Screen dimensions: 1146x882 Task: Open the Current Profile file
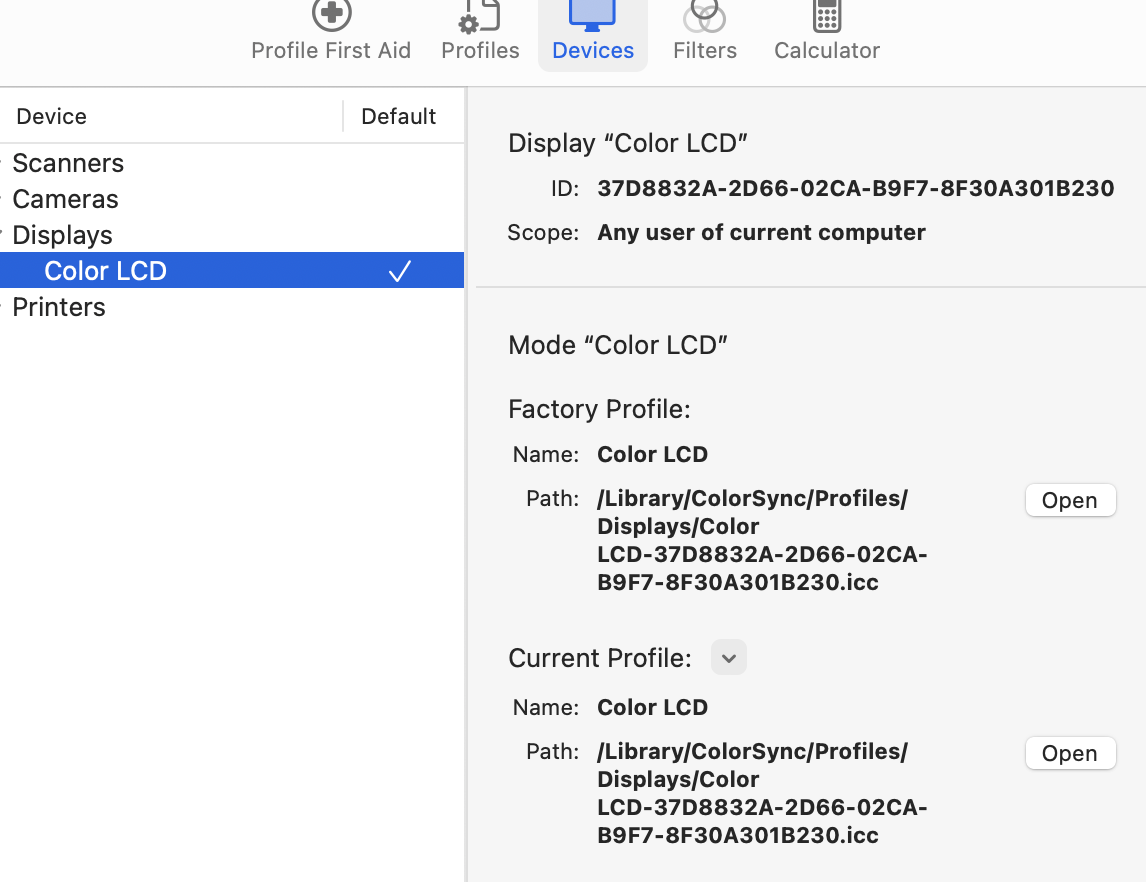pos(1070,753)
